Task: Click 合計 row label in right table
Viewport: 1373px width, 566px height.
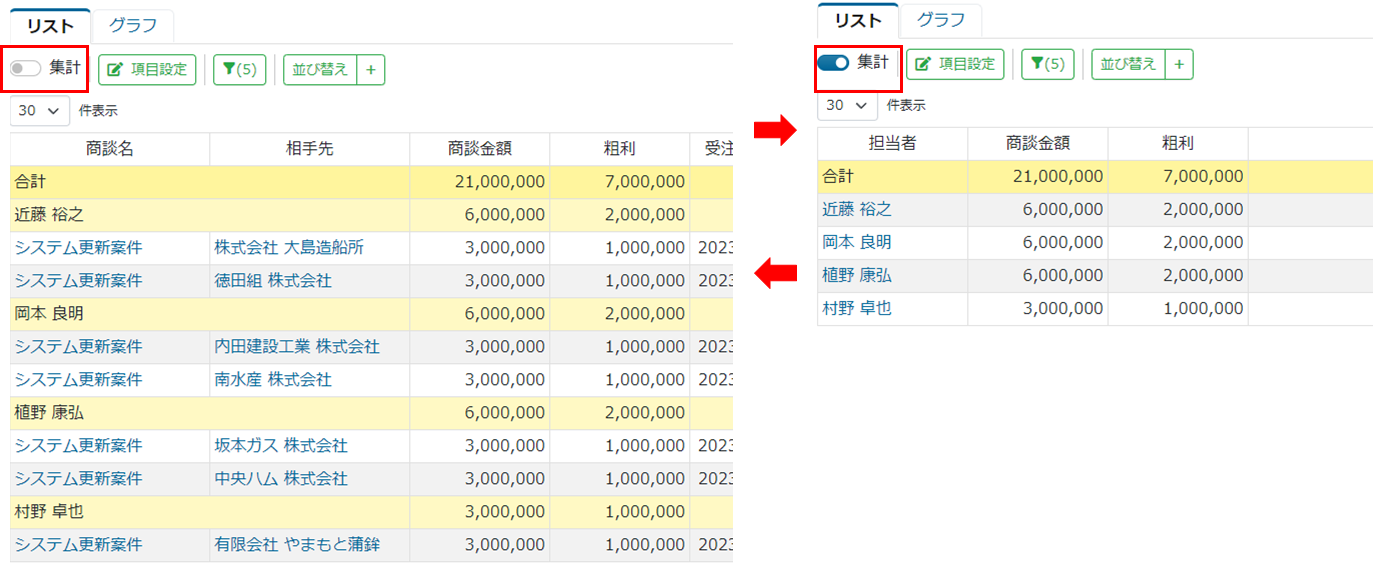Action: point(838,176)
